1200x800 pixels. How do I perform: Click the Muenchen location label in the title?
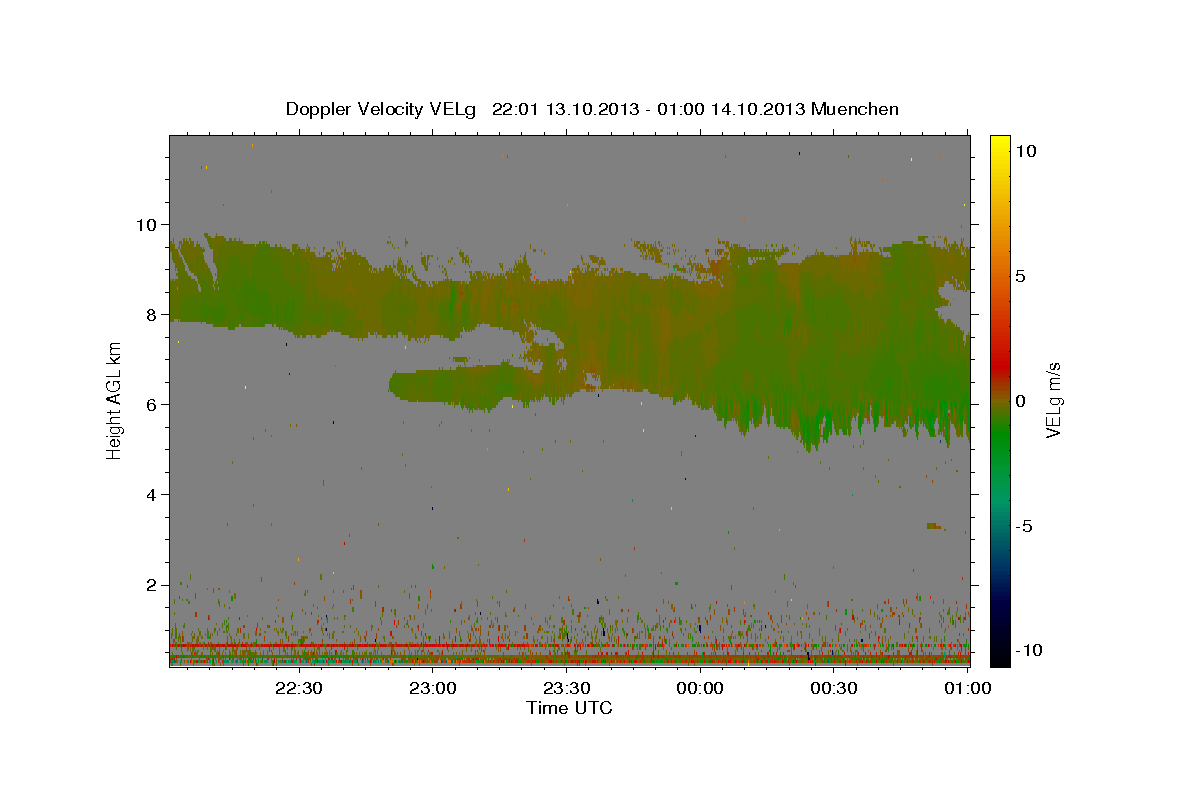[856, 109]
